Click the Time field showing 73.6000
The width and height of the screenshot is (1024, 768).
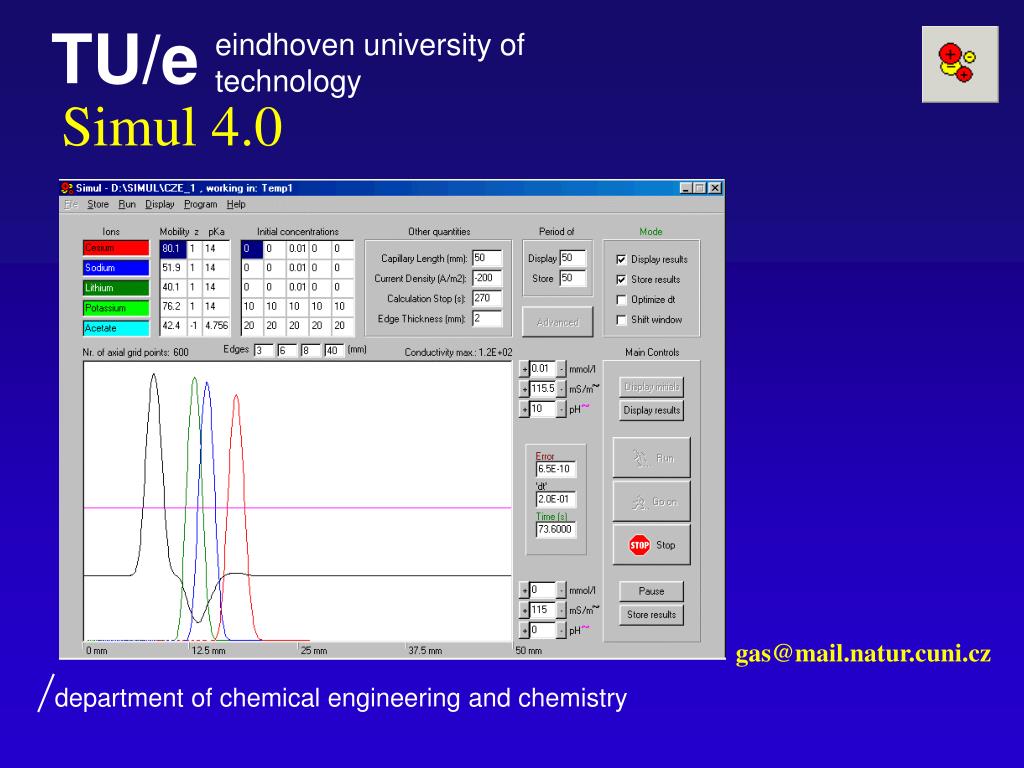pos(556,529)
